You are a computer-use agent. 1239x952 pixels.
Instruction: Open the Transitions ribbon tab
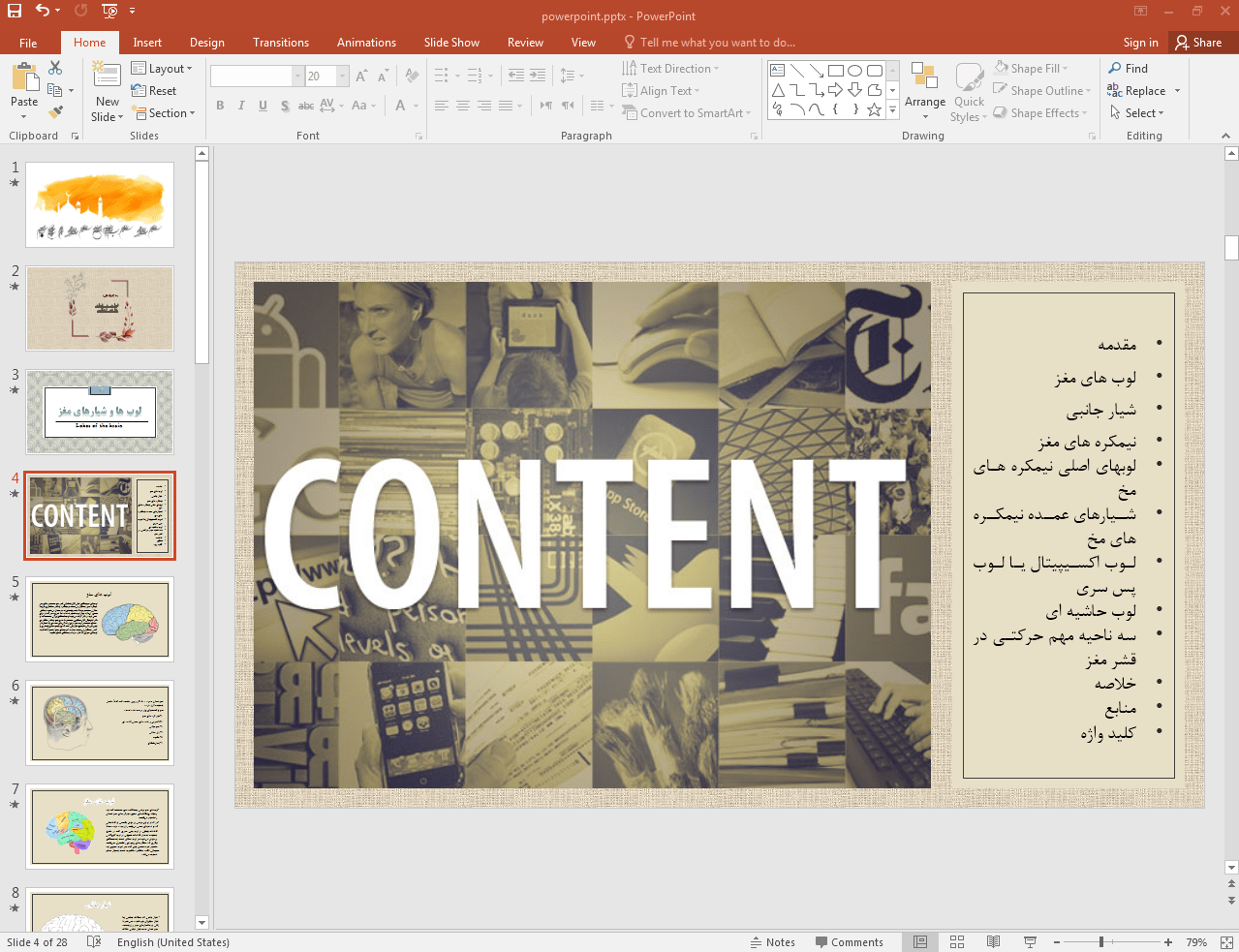click(281, 43)
